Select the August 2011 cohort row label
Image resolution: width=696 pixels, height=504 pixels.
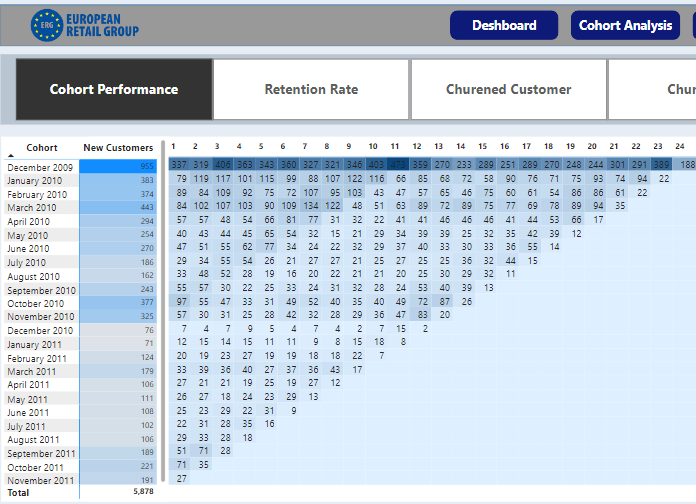tap(34, 439)
